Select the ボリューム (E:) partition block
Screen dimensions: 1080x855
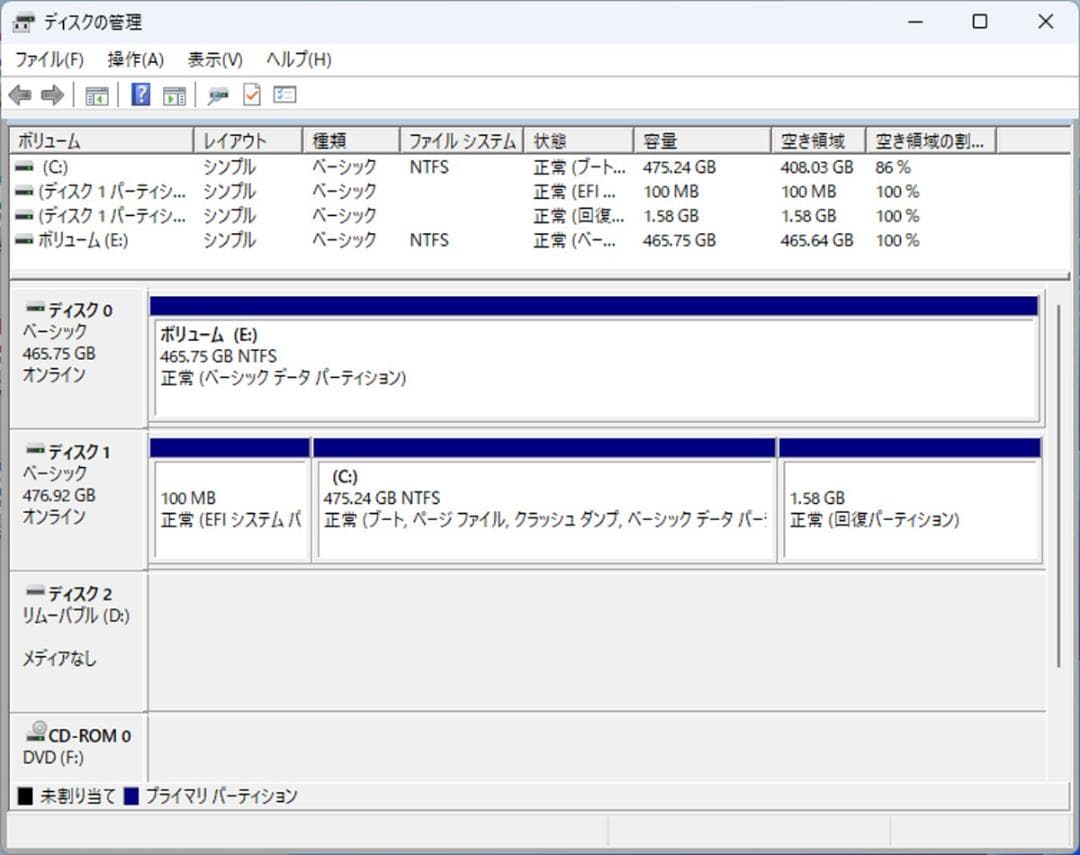595,365
